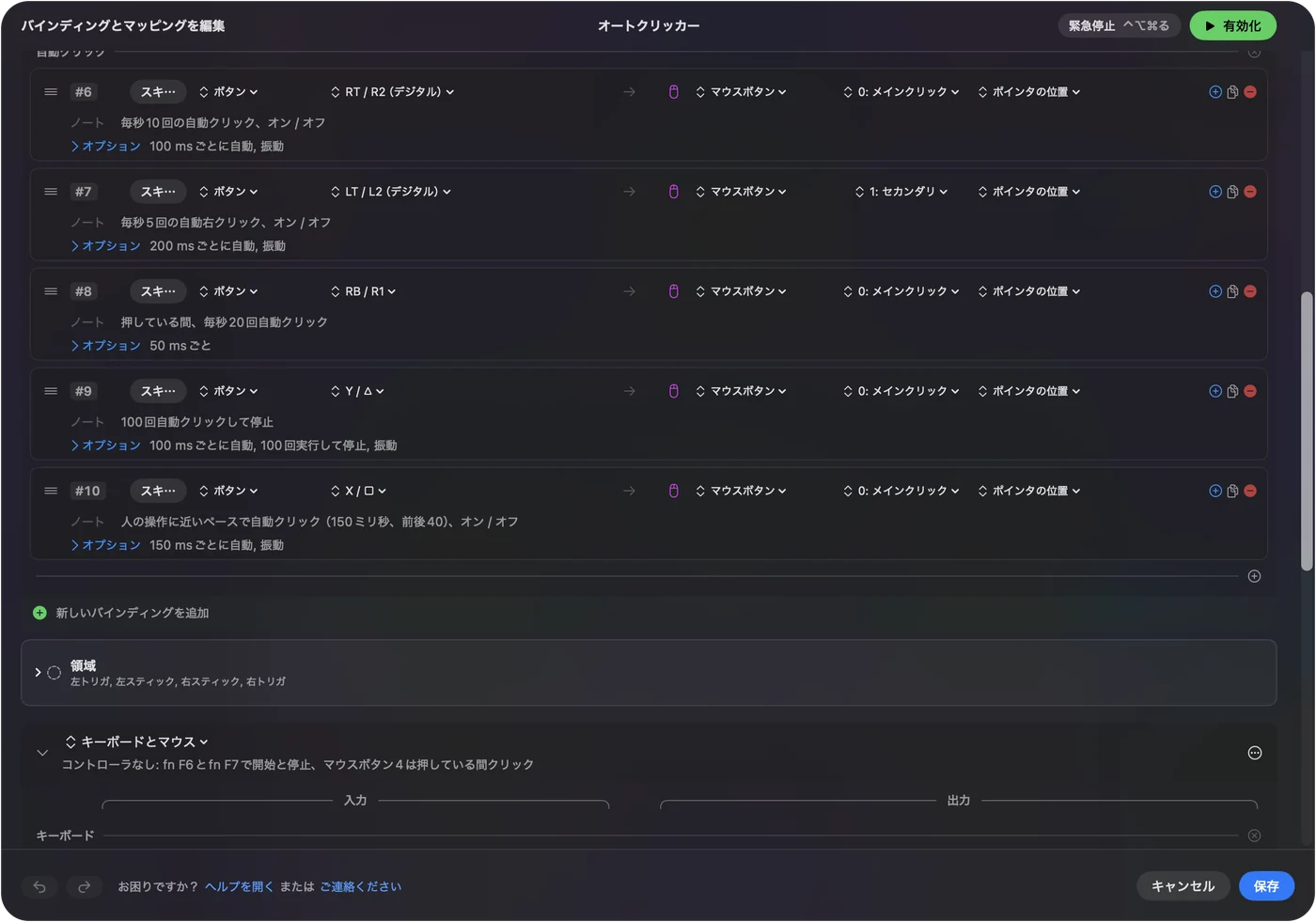Open the ヘルプを開く link
Image resolution: width=1316 pixels, height=922 pixels.
coord(239,886)
